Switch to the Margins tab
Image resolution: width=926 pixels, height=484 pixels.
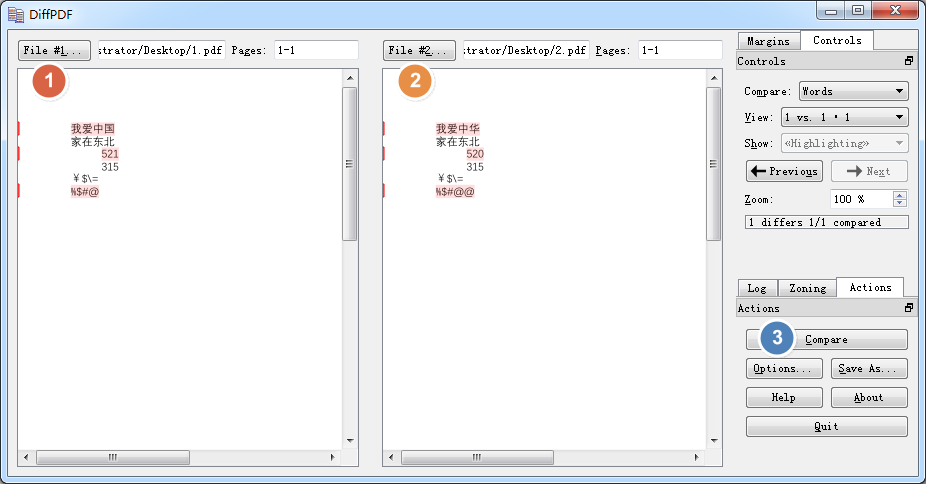(768, 41)
